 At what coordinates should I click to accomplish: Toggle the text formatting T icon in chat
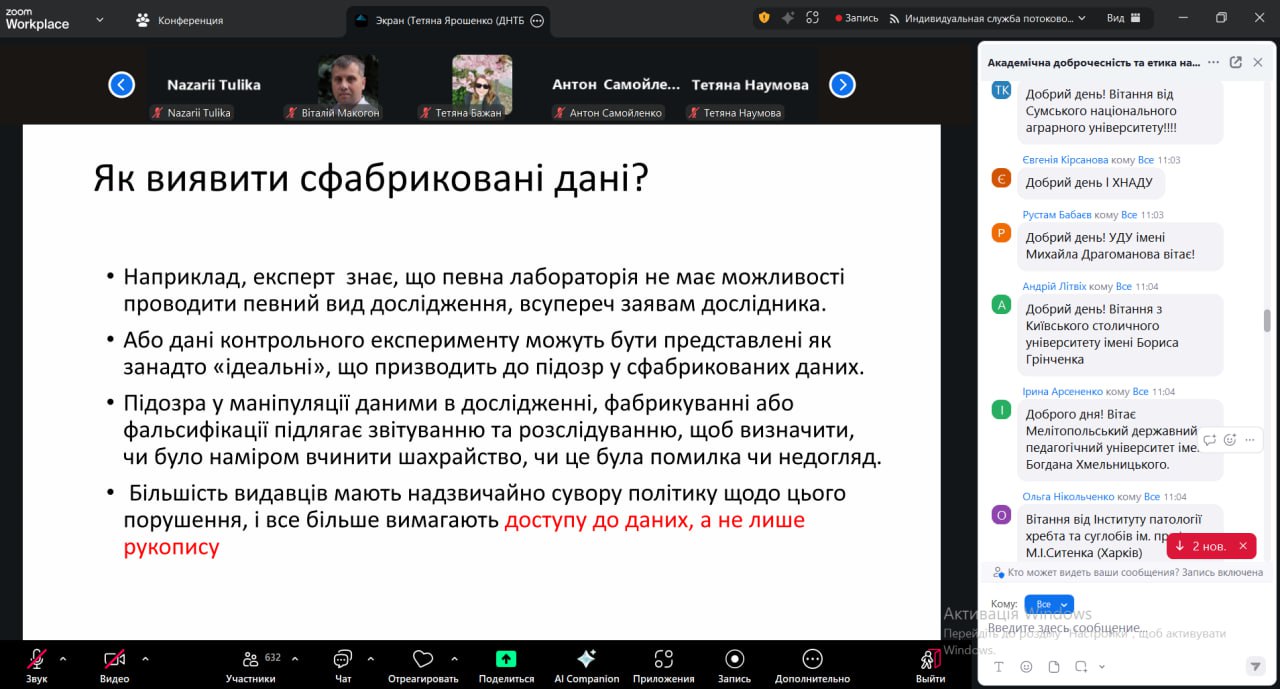998,666
